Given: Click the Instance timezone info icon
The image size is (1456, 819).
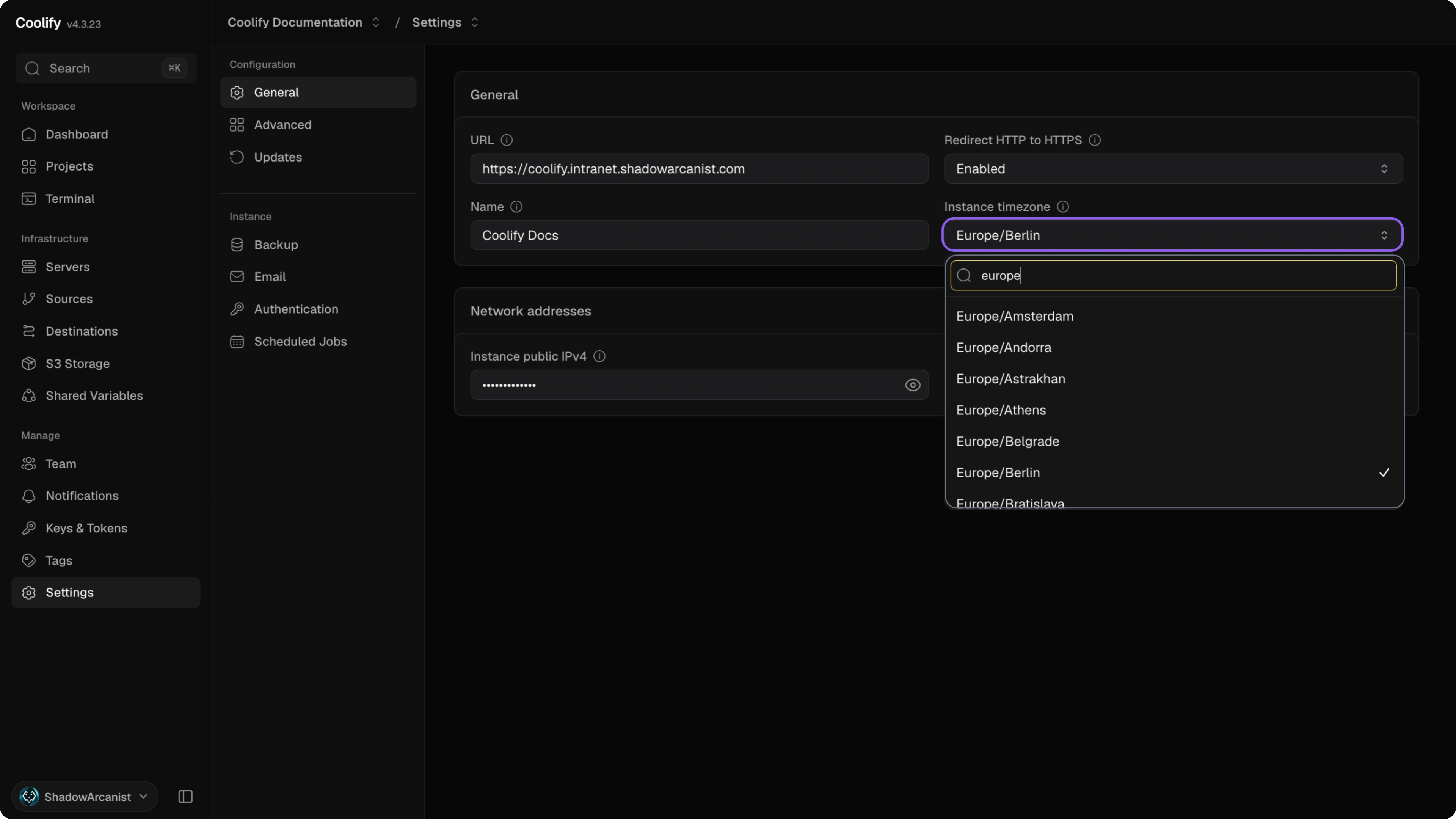Looking at the screenshot, I should pos(1062,207).
